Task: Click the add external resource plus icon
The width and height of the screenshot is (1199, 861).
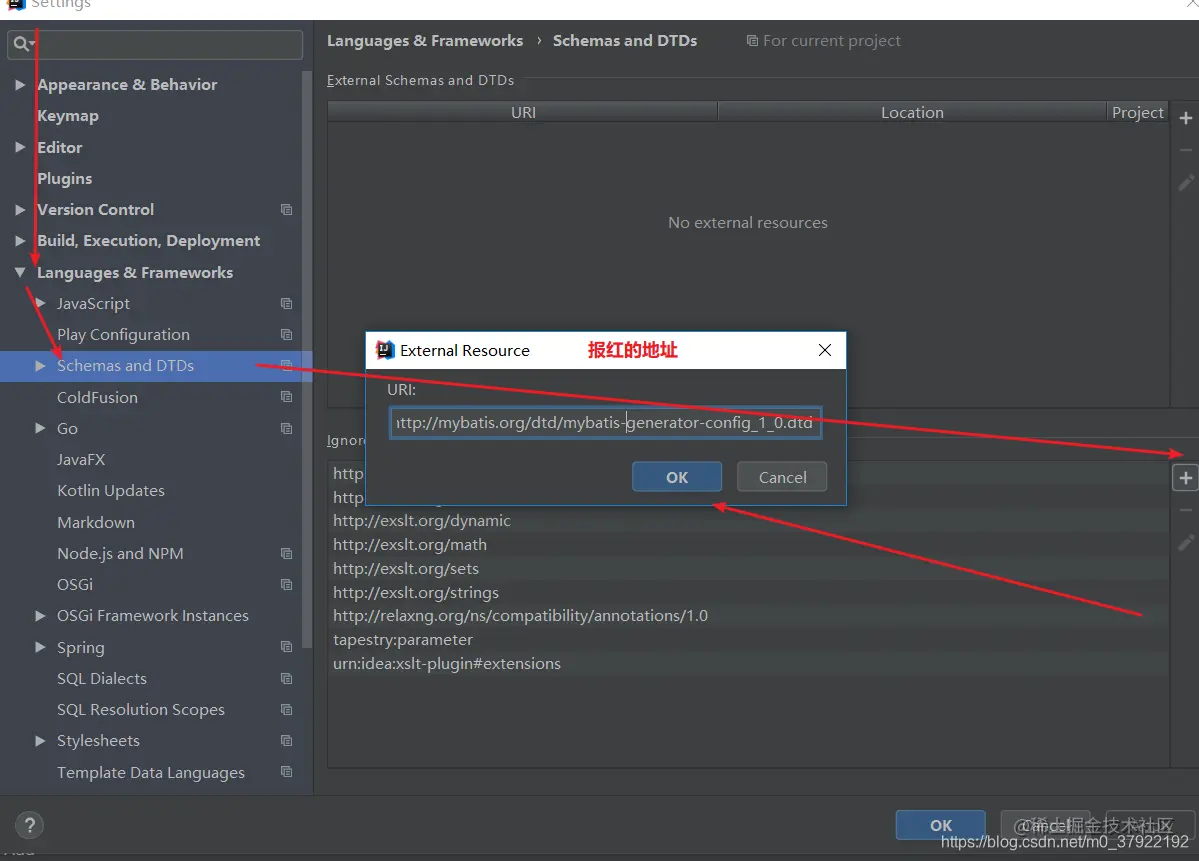Action: [1185, 118]
